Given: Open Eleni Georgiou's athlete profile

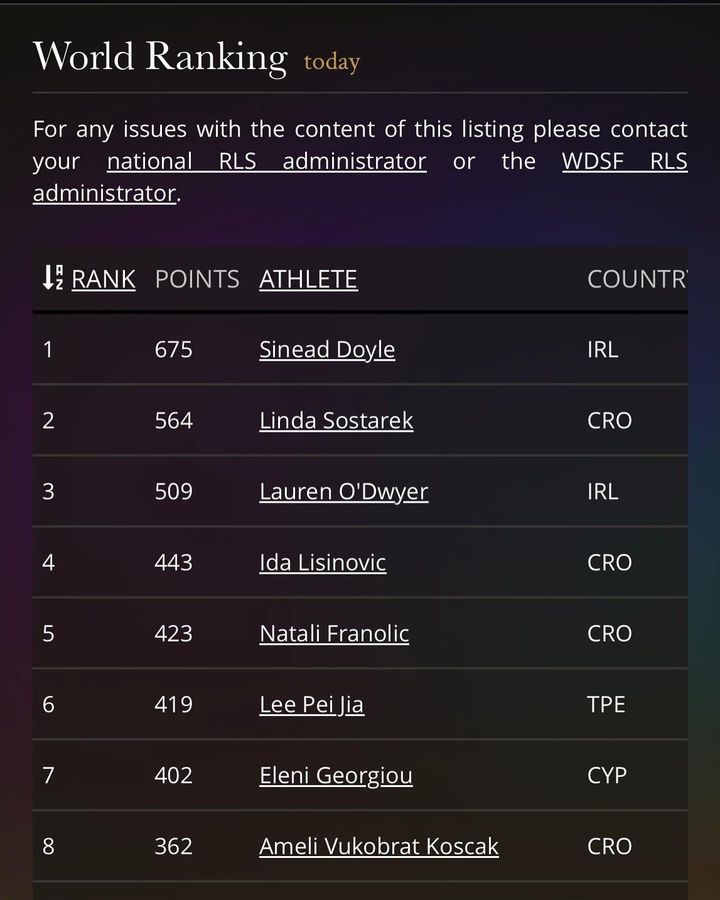Looking at the screenshot, I should [x=335, y=776].
